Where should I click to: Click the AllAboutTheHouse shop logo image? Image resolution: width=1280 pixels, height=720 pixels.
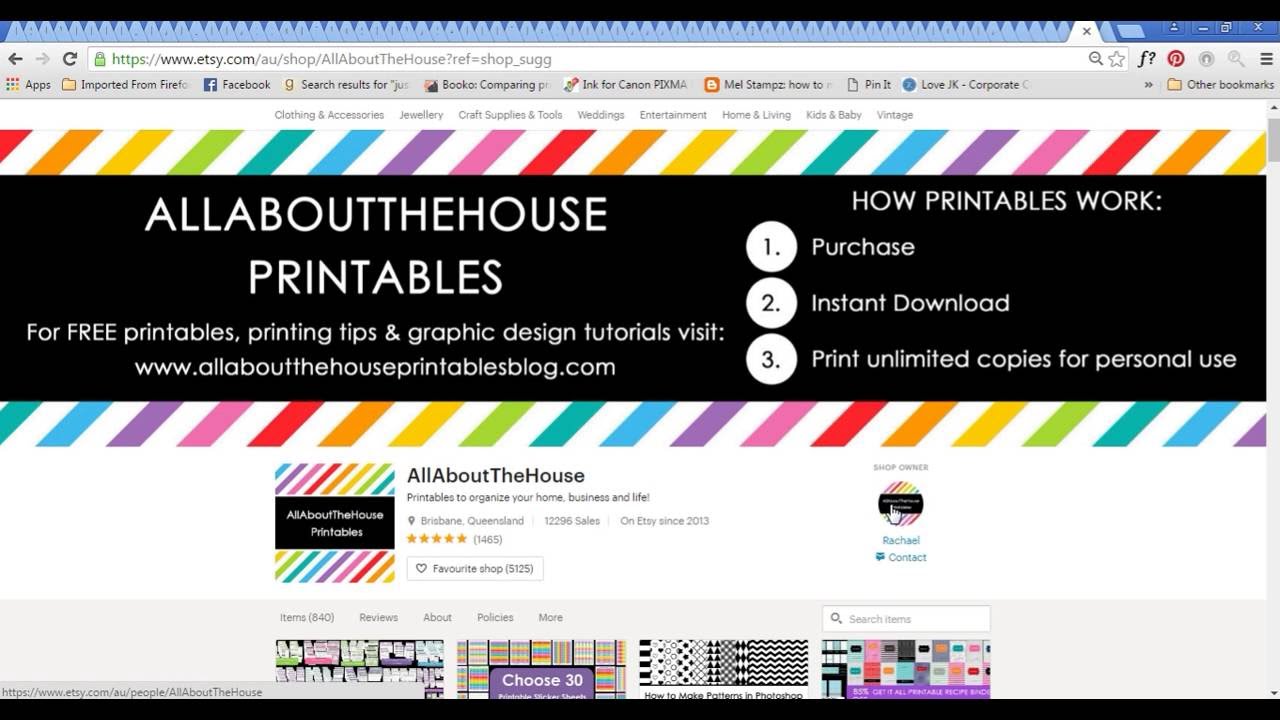tap(335, 523)
